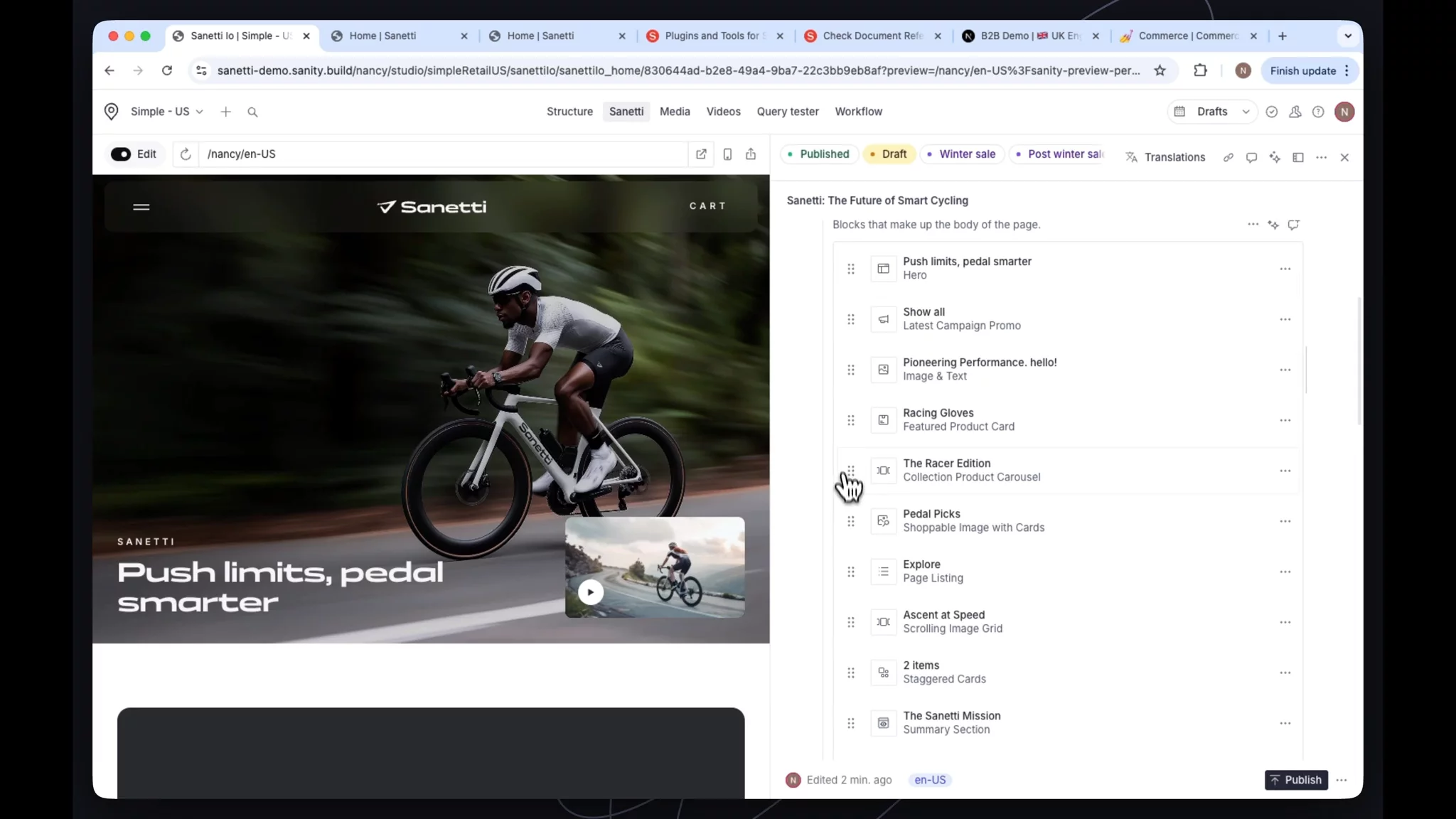Screen dimensions: 1456x819
Task: Open the tasks checkmark icon
Action: pyautogui.click(x=1272, y=112)
